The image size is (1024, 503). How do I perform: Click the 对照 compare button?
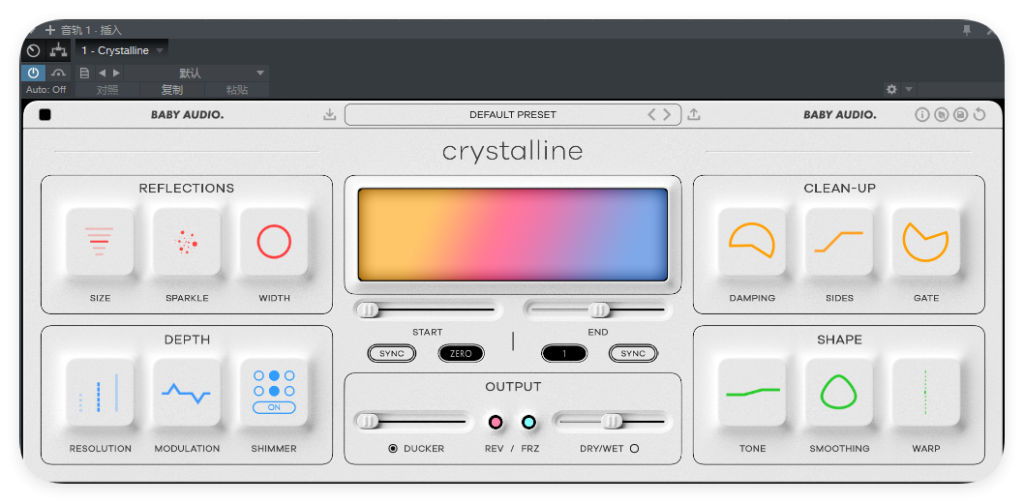click(x=107, y=90)
